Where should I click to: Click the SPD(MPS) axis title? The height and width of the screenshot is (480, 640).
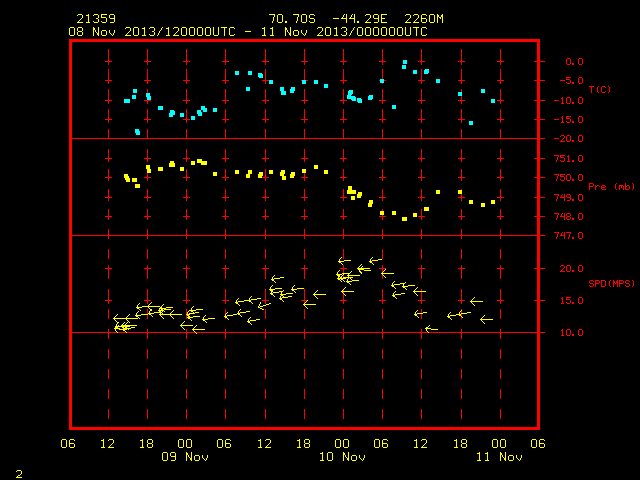tap(611, 283)
